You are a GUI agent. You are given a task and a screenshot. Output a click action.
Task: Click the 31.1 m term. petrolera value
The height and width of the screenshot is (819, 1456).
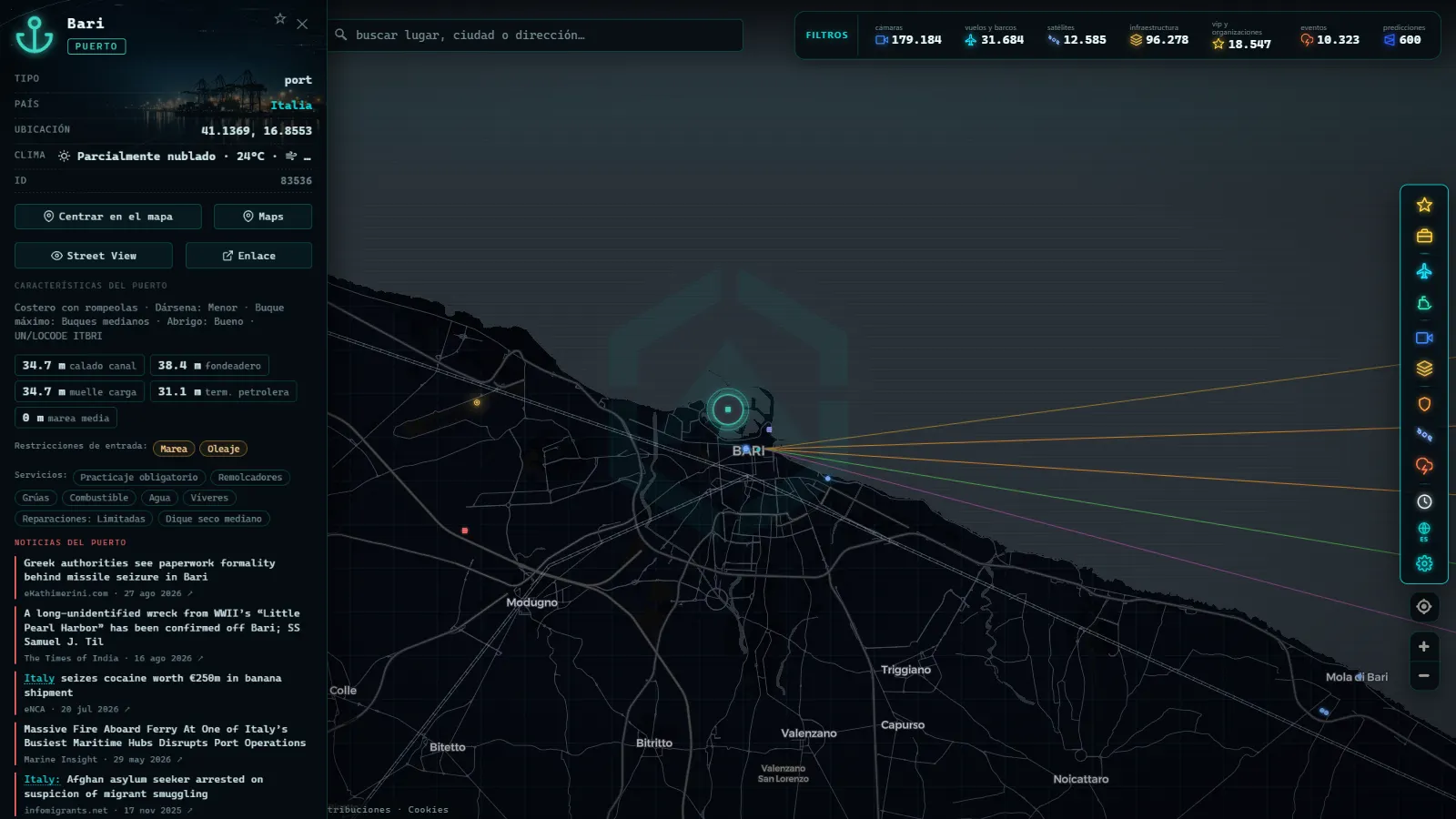tap(223, 392)
